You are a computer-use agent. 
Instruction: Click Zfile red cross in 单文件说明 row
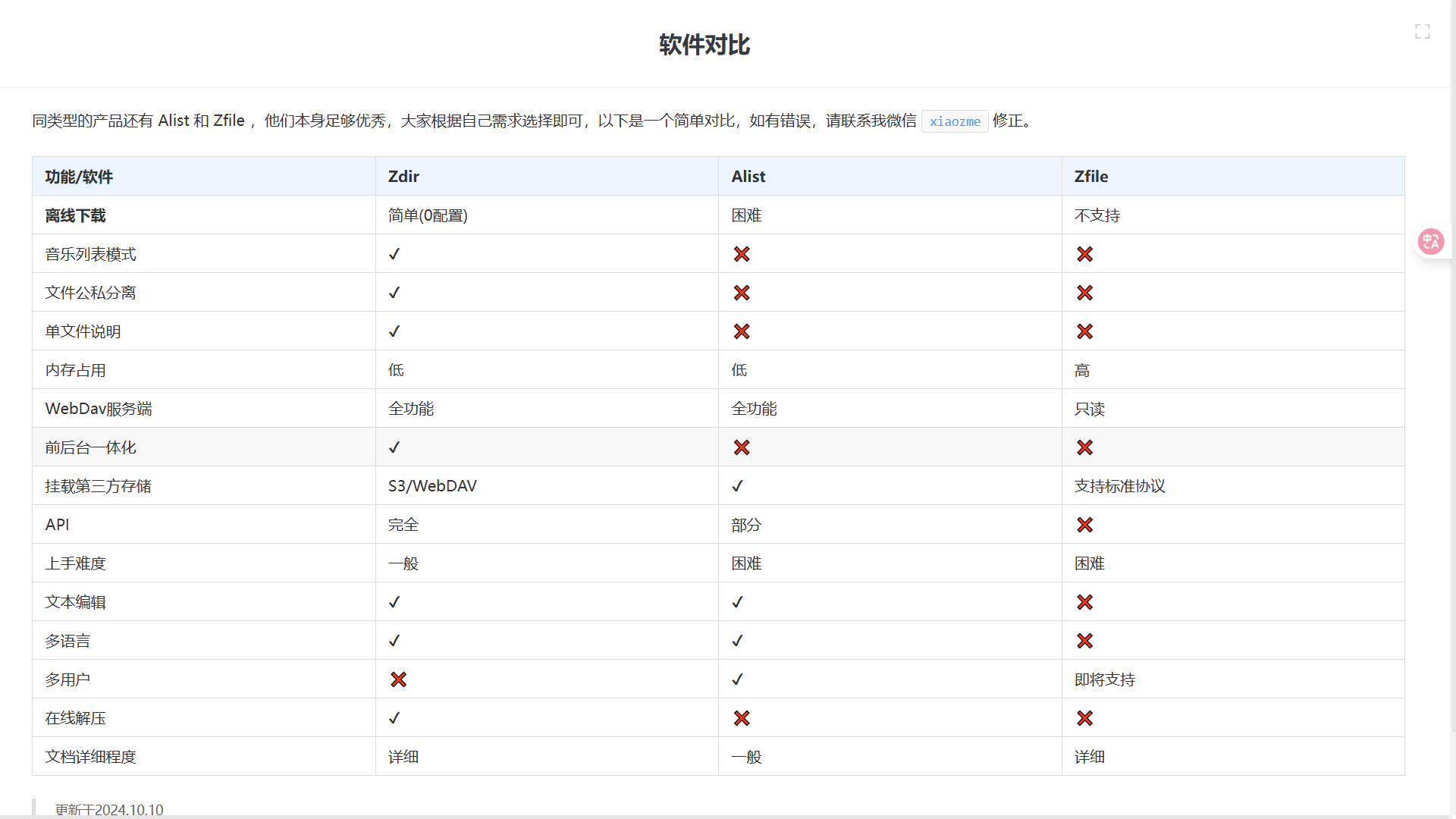coord(1085,331)
